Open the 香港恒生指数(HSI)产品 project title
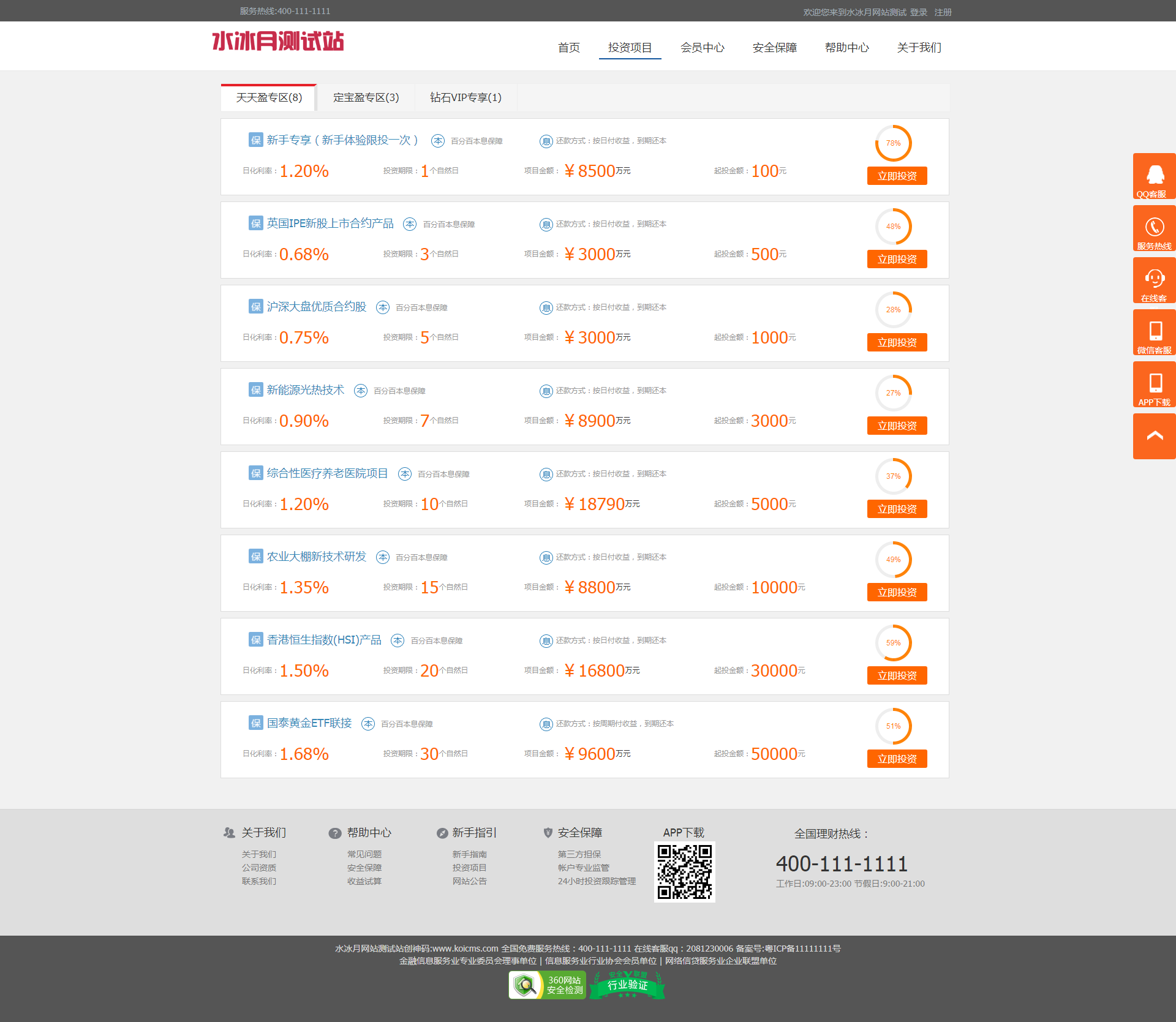 click(324, 640)
